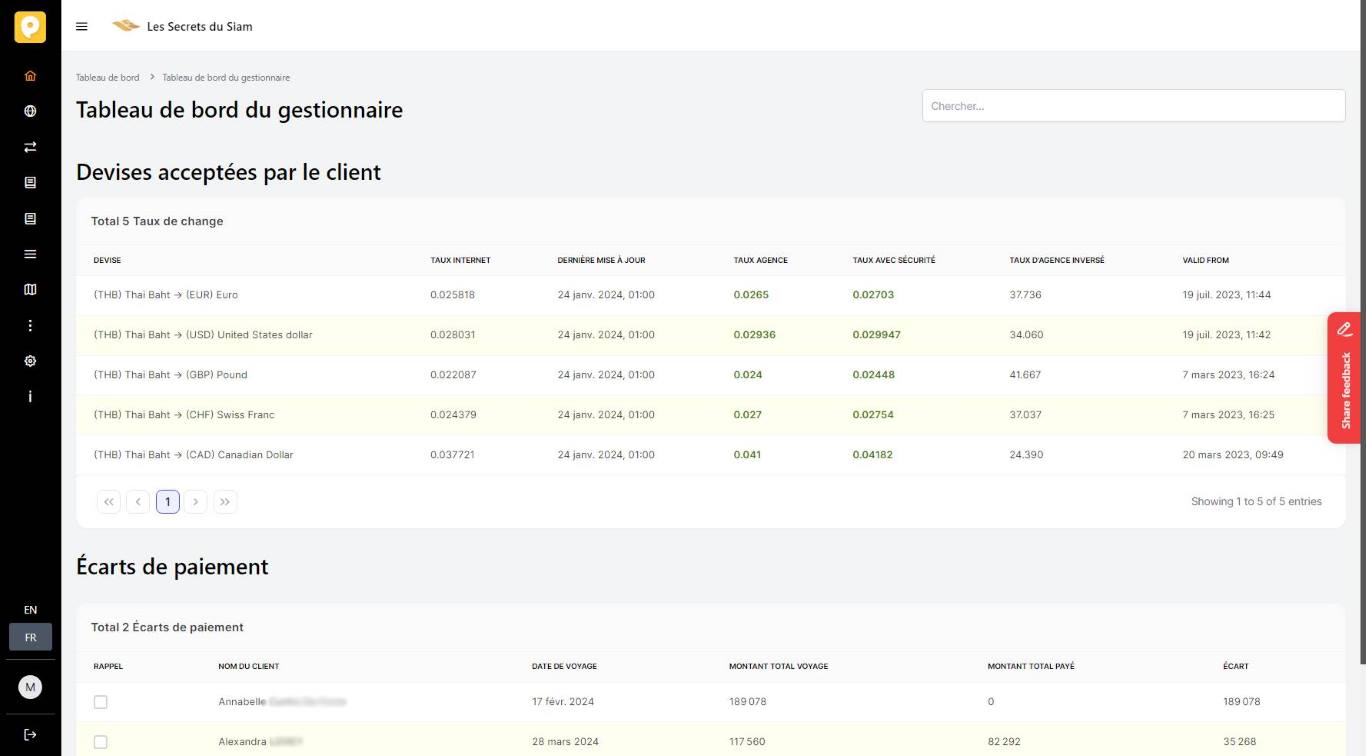The width and height of the screenshot is (1366, 756).
Task: Open the first document icon in the sidebar
Action: 30,183
